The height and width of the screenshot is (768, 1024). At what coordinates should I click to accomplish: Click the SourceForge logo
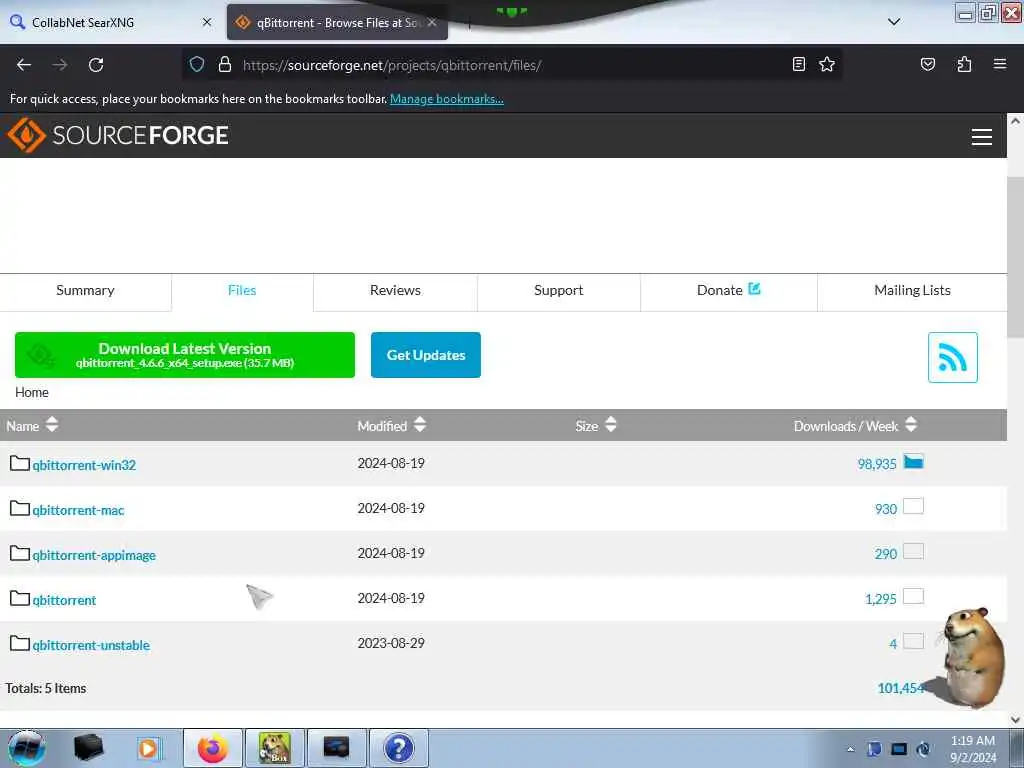point(118,135)
